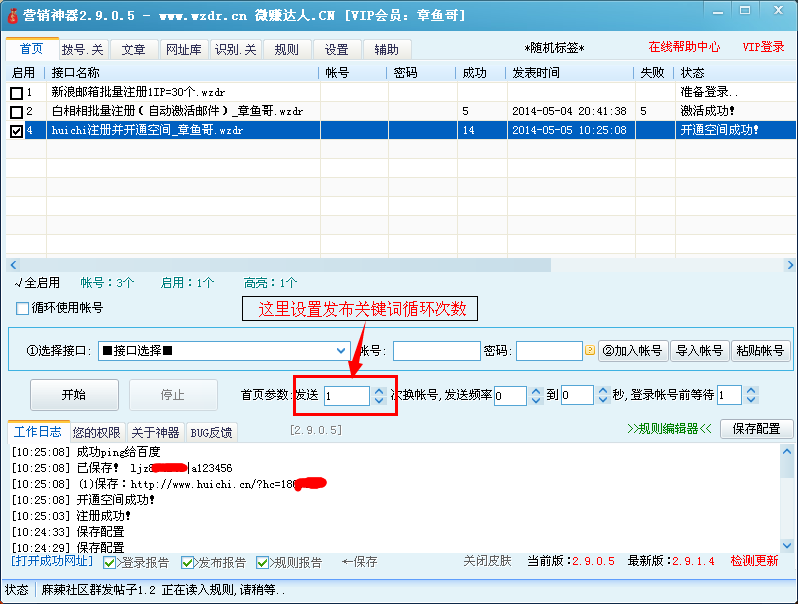The image size is (798, 604).
Task: Click the ←保存 arrow label
Action: coord(360,562)
